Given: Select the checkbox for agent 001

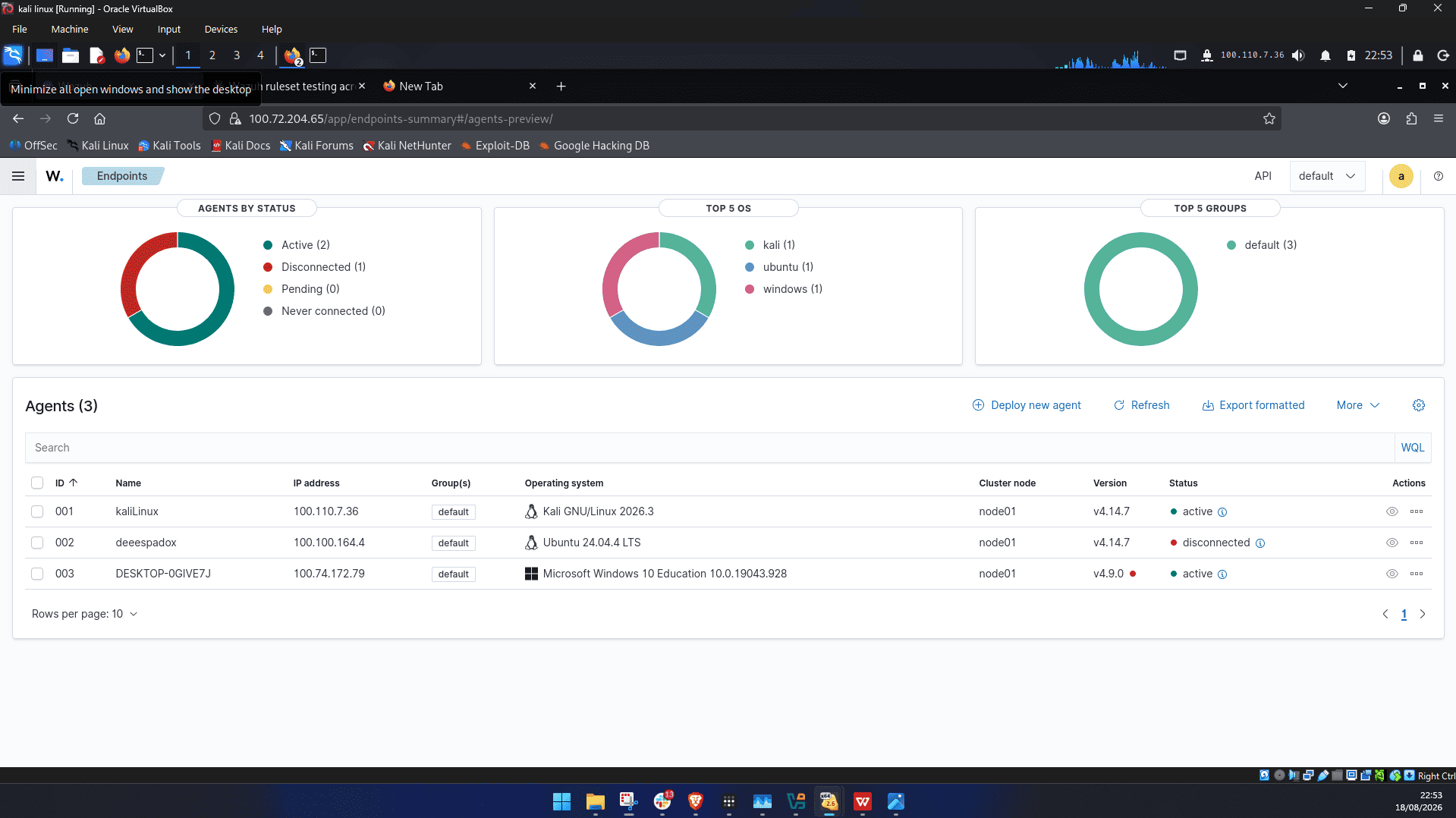Looking at the screenshot, I should [x=37, y=511].
